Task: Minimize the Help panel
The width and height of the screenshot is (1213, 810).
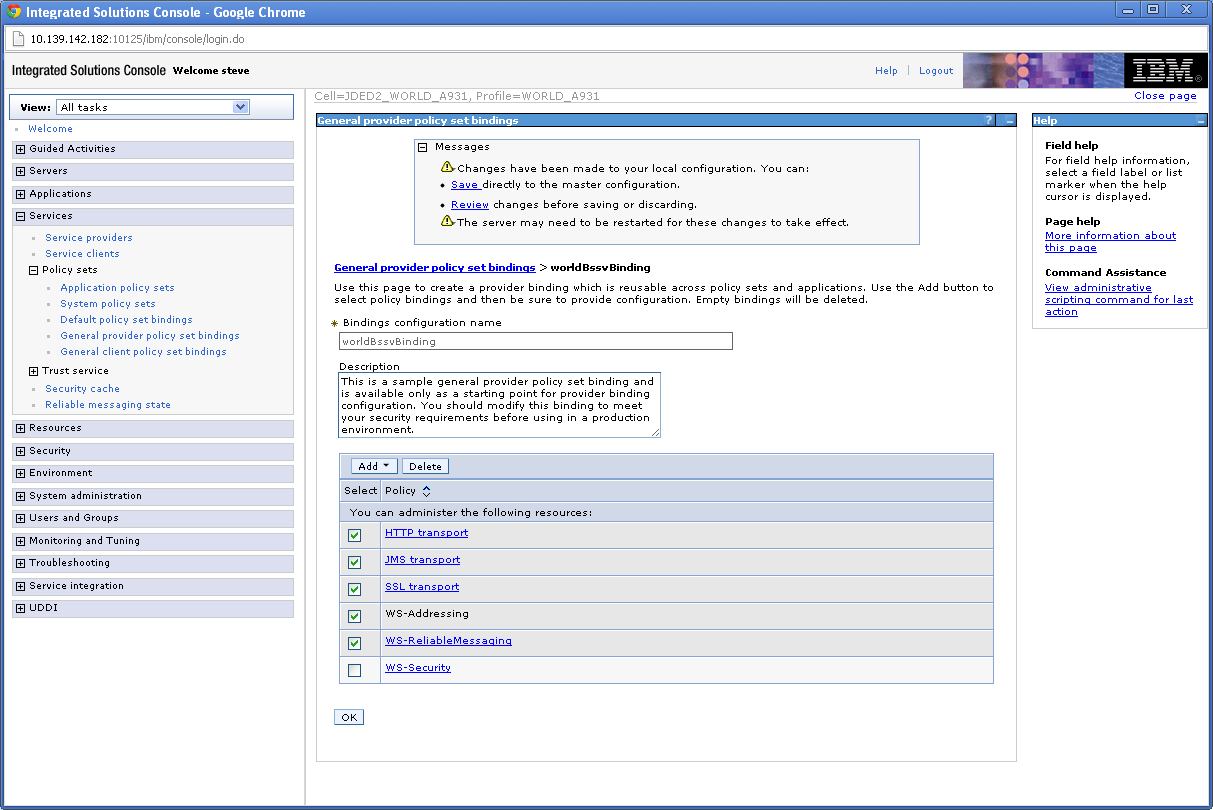Action: (x=1200, y=121)
